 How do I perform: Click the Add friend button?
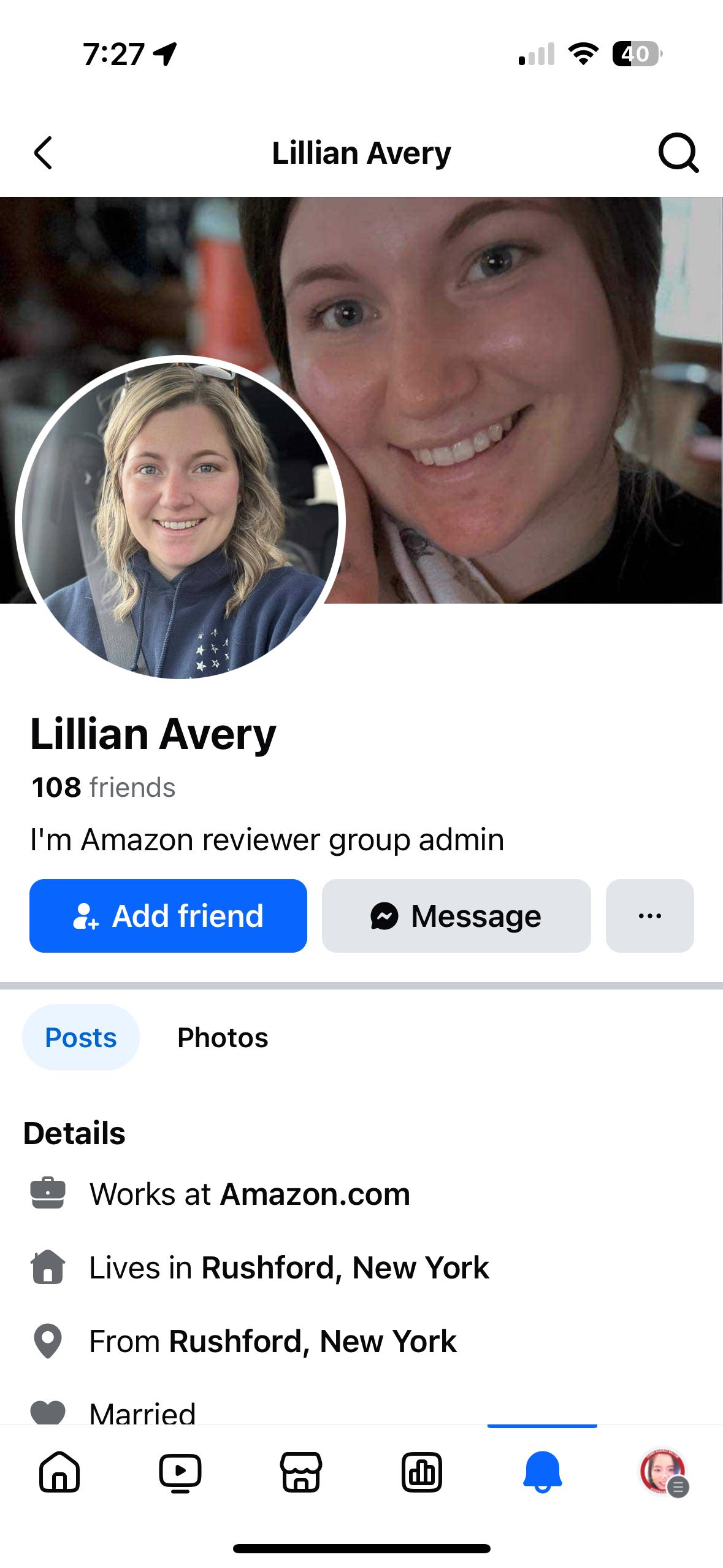click(168, 916)
